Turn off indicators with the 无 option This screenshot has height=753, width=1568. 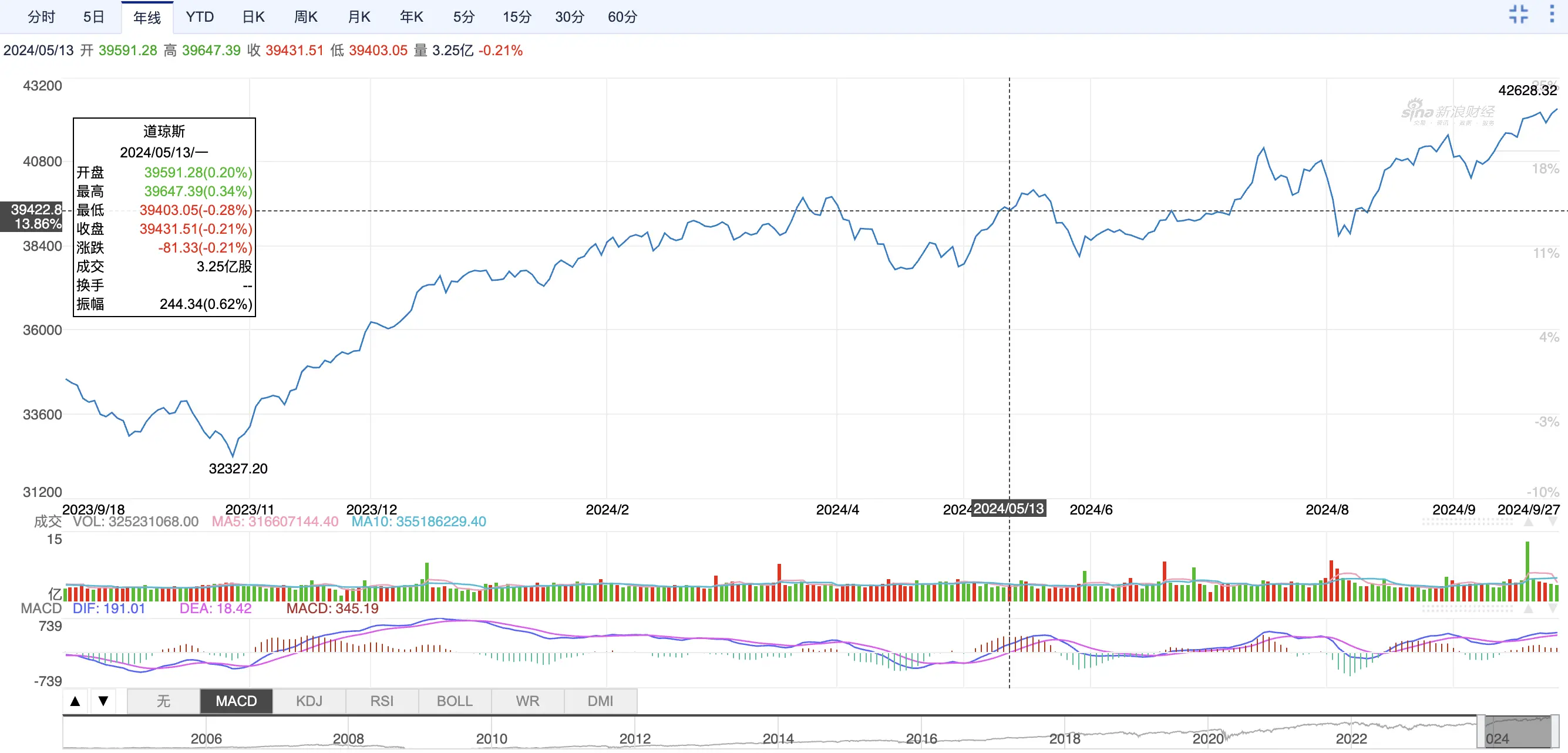point(163,701)
